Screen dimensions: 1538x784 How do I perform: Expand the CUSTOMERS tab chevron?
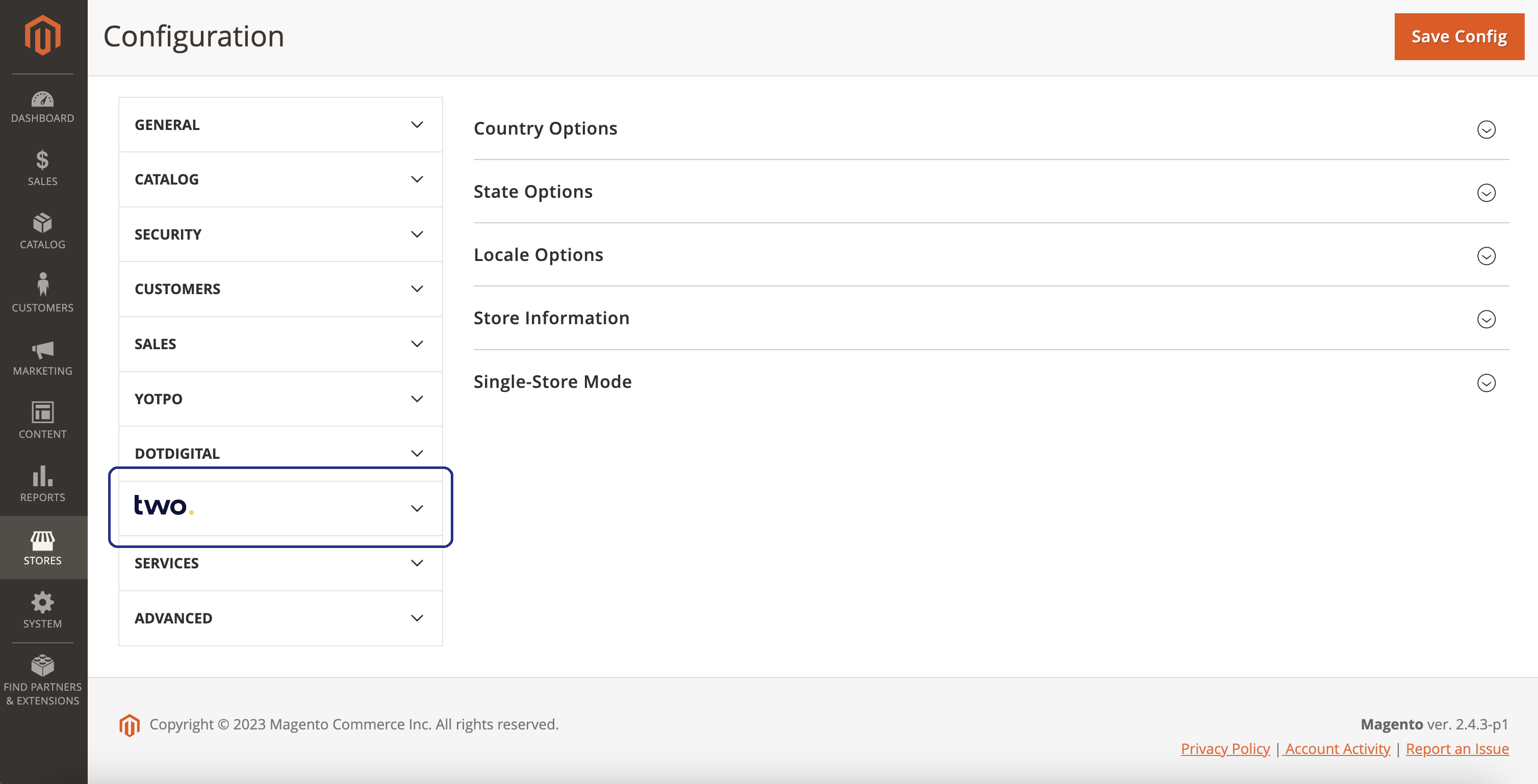click(417, 289)
